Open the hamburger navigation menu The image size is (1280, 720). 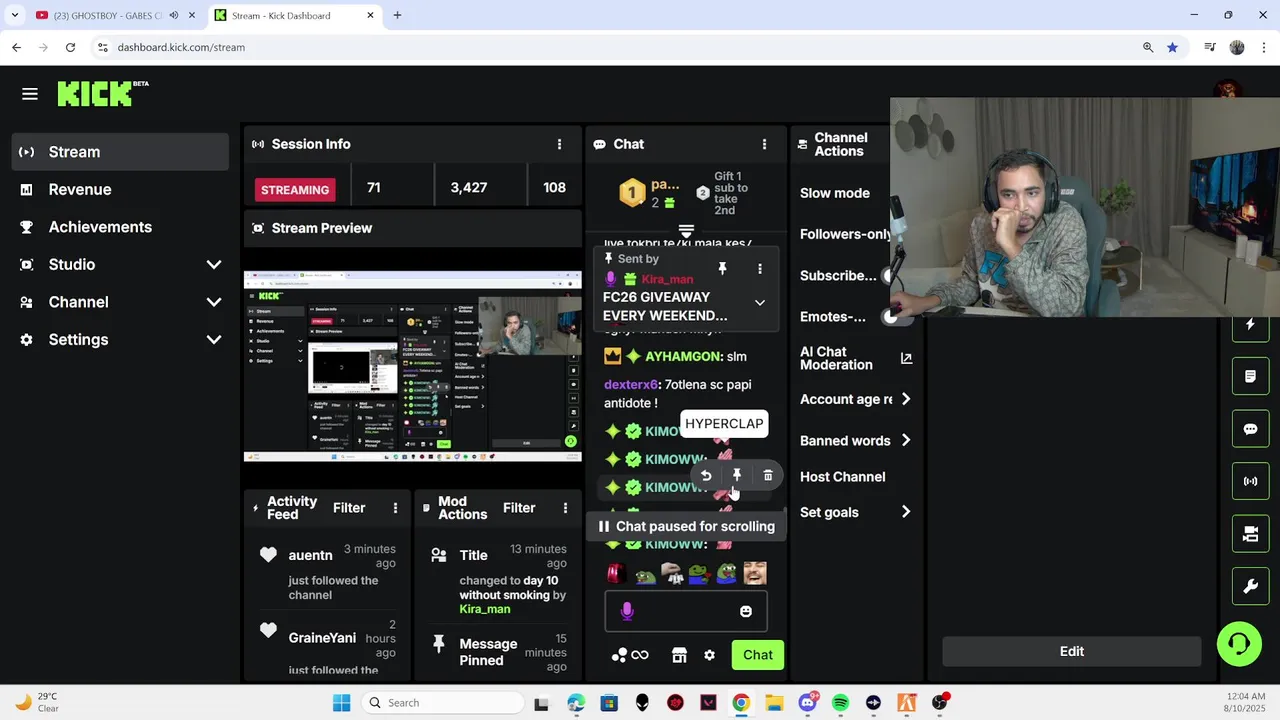tap(30, 94)
